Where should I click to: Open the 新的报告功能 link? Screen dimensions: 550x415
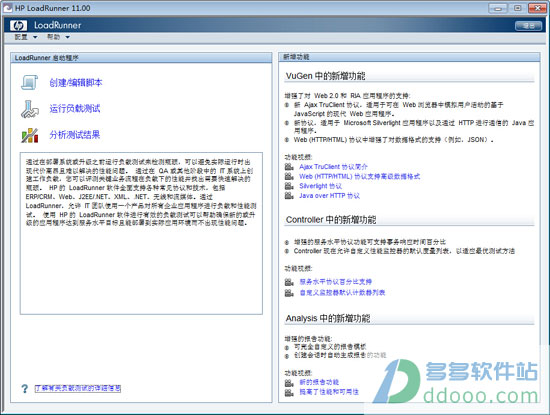point(319,382)
